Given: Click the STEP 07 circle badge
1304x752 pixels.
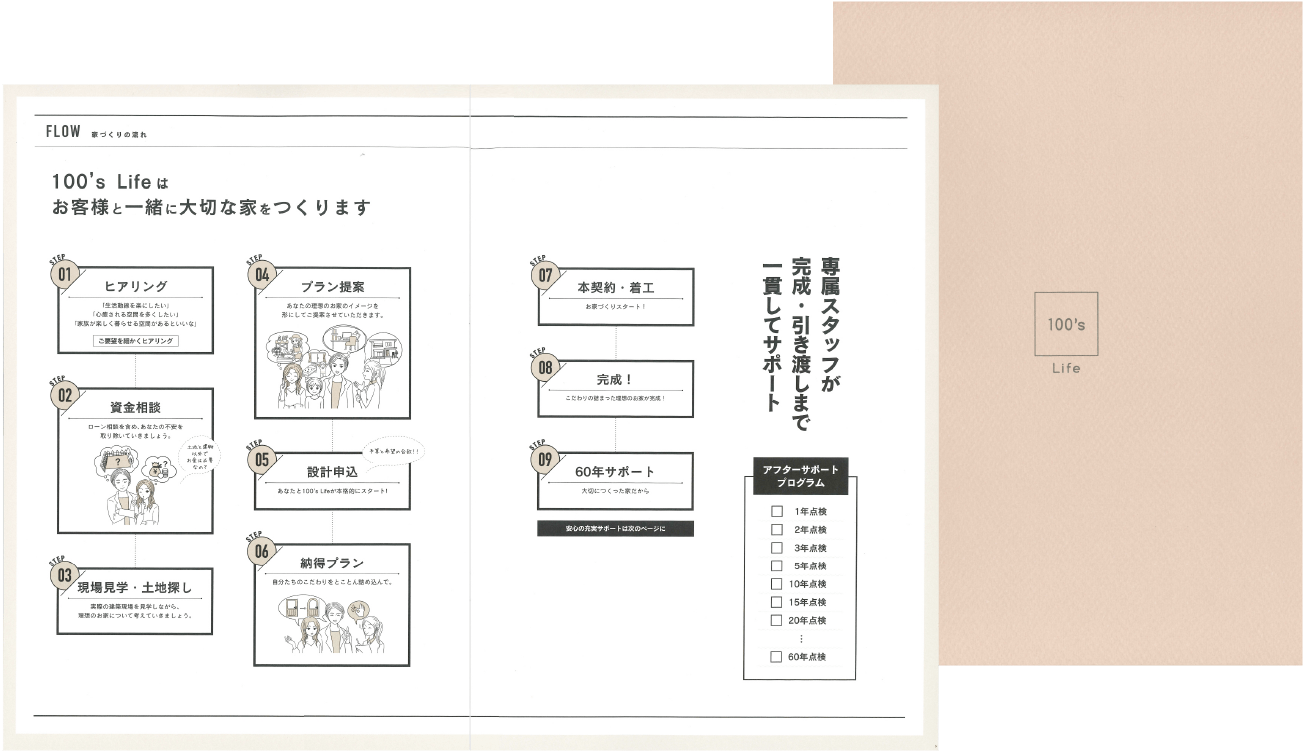Looking at the screenshot, I should click(546, 275).
